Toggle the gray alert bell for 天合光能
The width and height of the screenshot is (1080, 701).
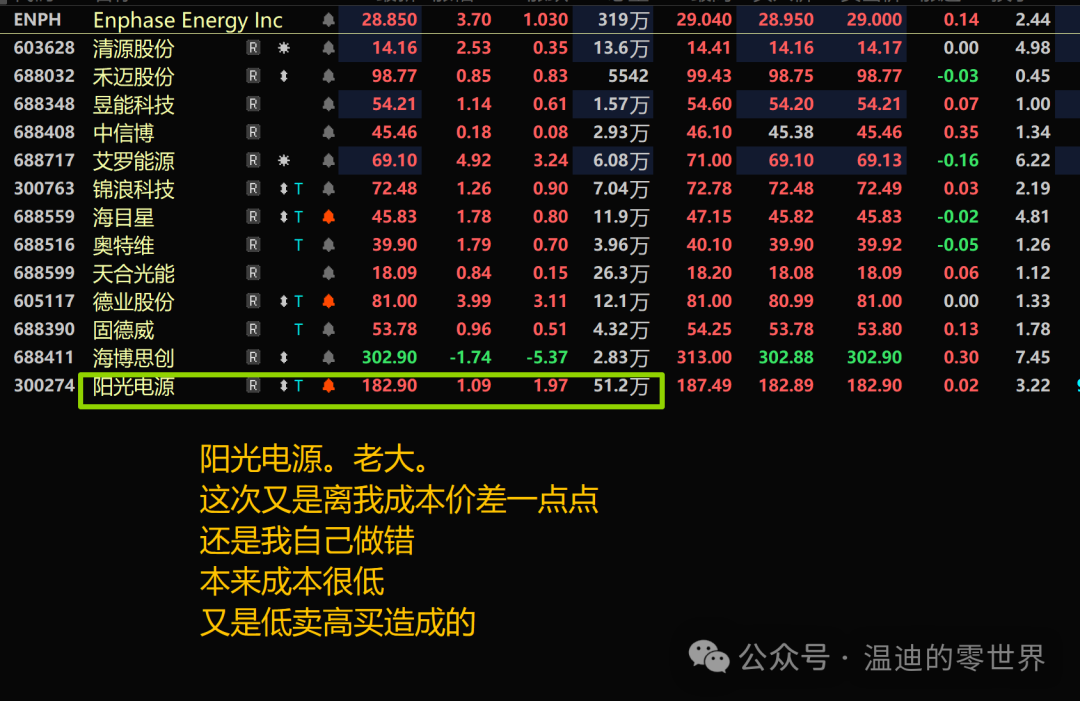[x=329, y=273]
